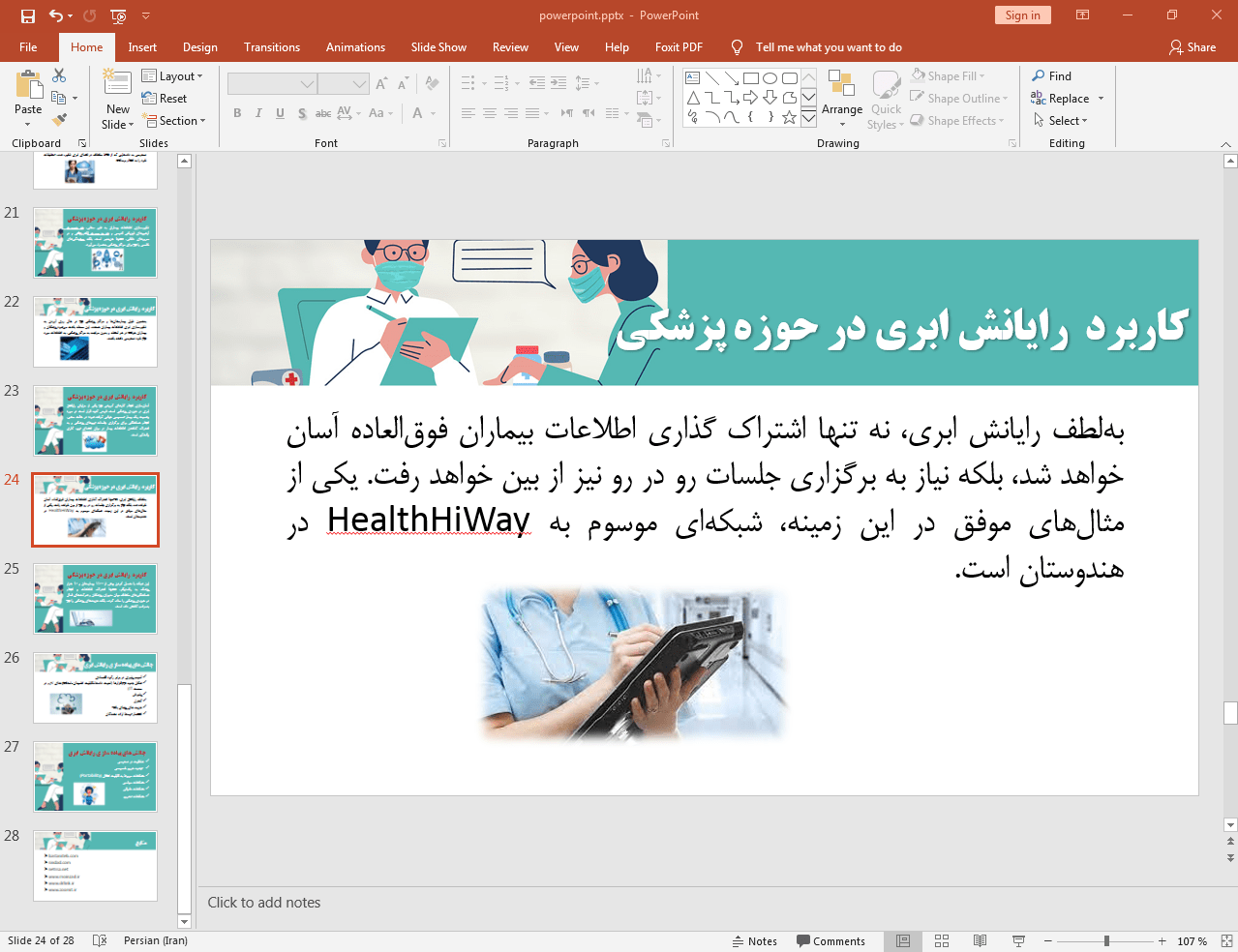Open Ribbon Display Options icon

click(1083, 15)
